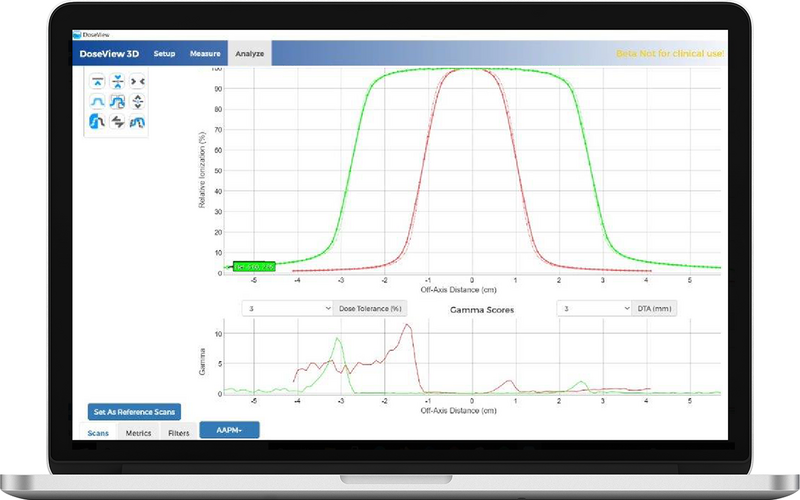Click the center-align icon with converging vertical arrows
Viewport: 800px width, 500px height.
pos(118,81)
